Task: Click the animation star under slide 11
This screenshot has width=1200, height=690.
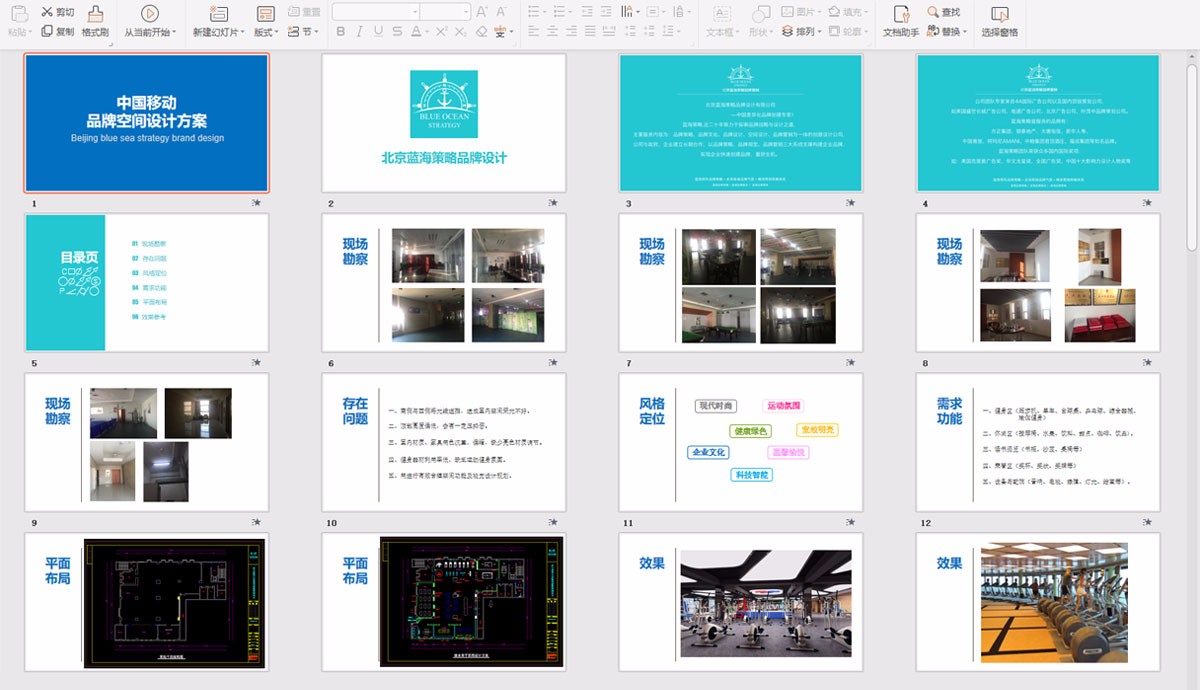Action: (x=851, y=523)
